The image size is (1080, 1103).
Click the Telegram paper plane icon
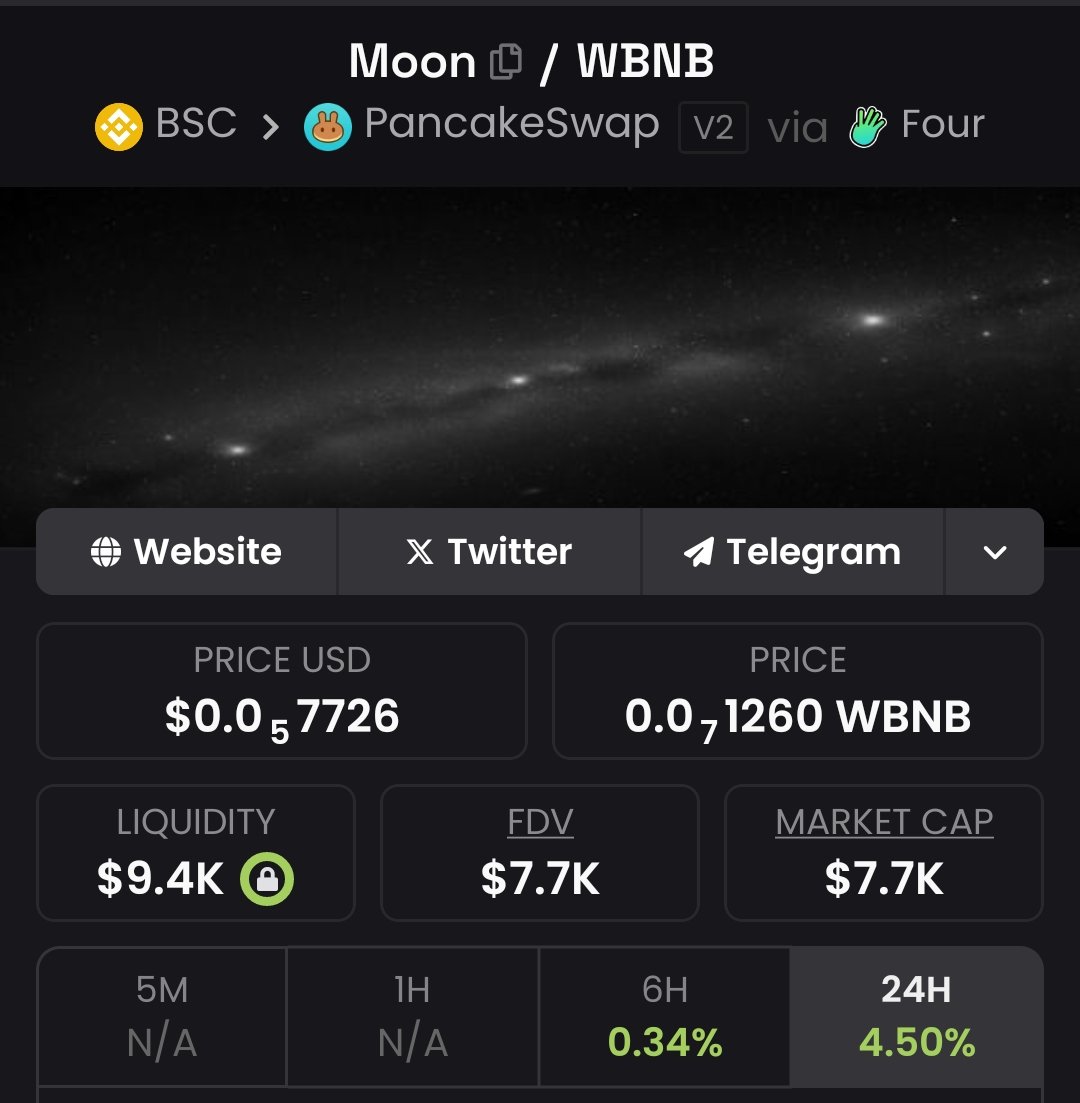tap(699, 552)
